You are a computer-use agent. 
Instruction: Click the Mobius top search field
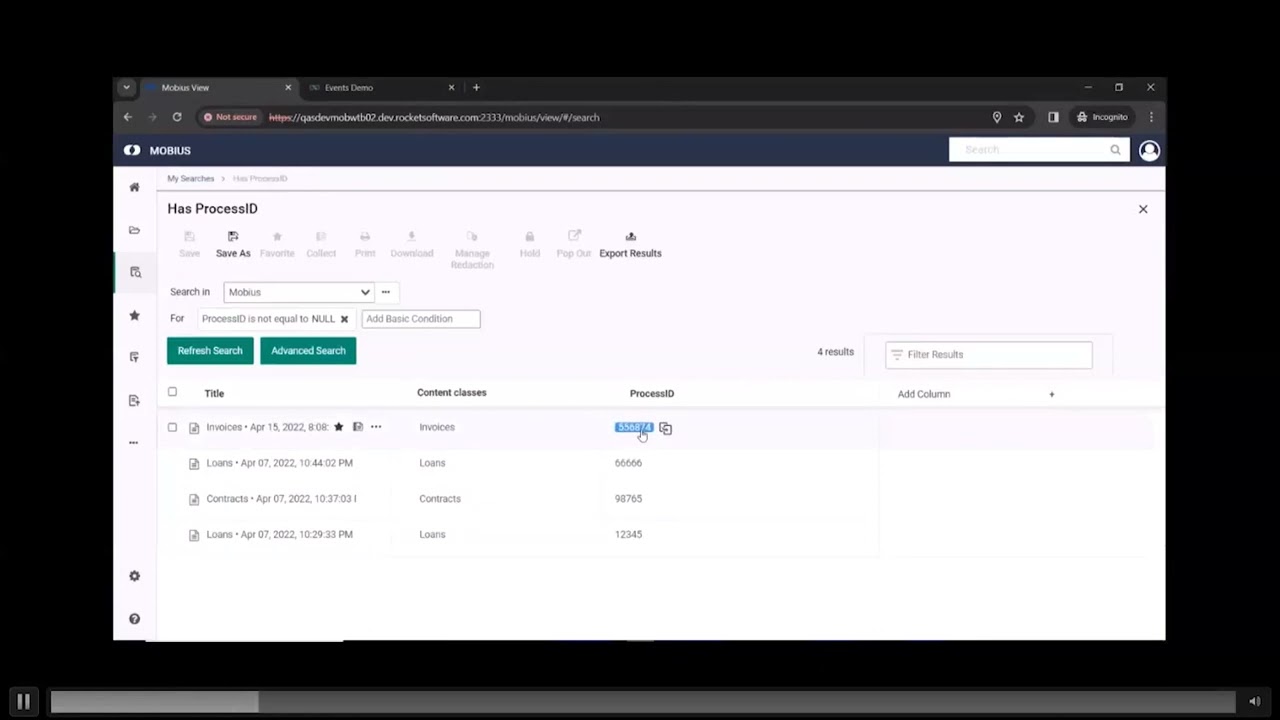pyautogui.click(x=1039, y=150)
